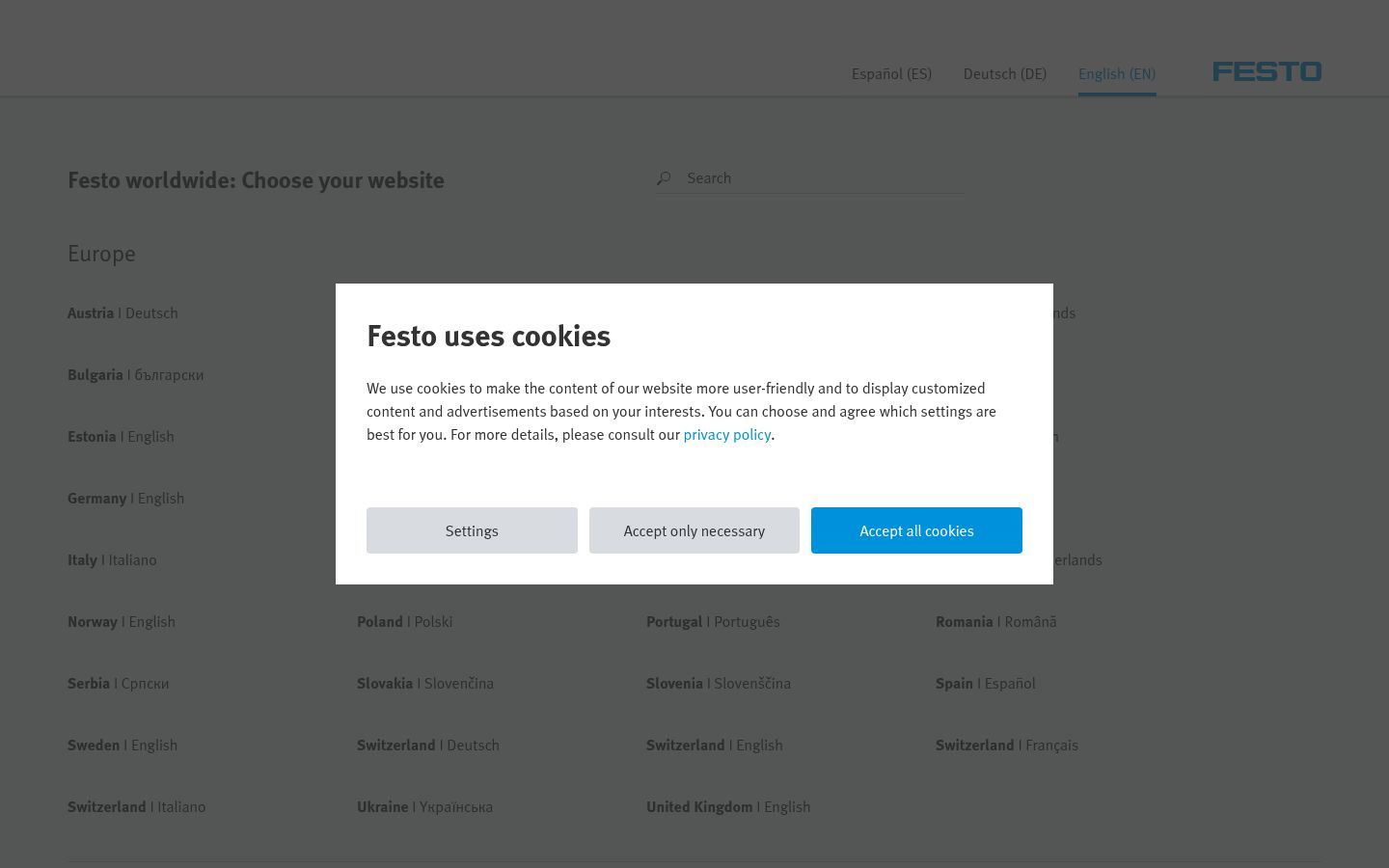Choose Accept only necessary cookies
This screenshot has width=1389, height=868.
point(694,530)
